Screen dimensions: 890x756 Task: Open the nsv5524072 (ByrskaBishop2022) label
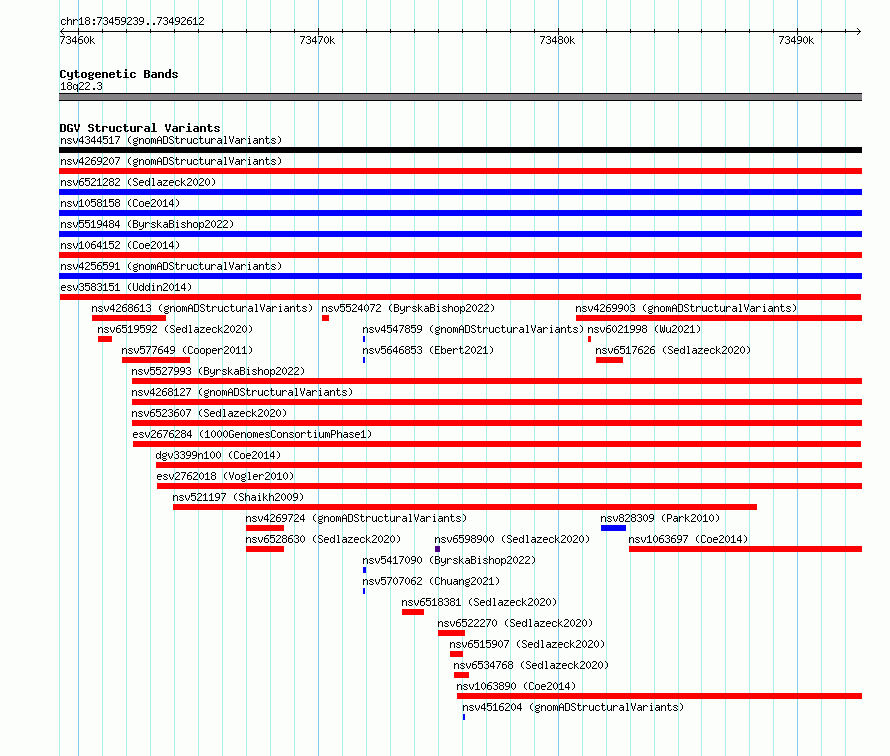click(x=408, y=308)
